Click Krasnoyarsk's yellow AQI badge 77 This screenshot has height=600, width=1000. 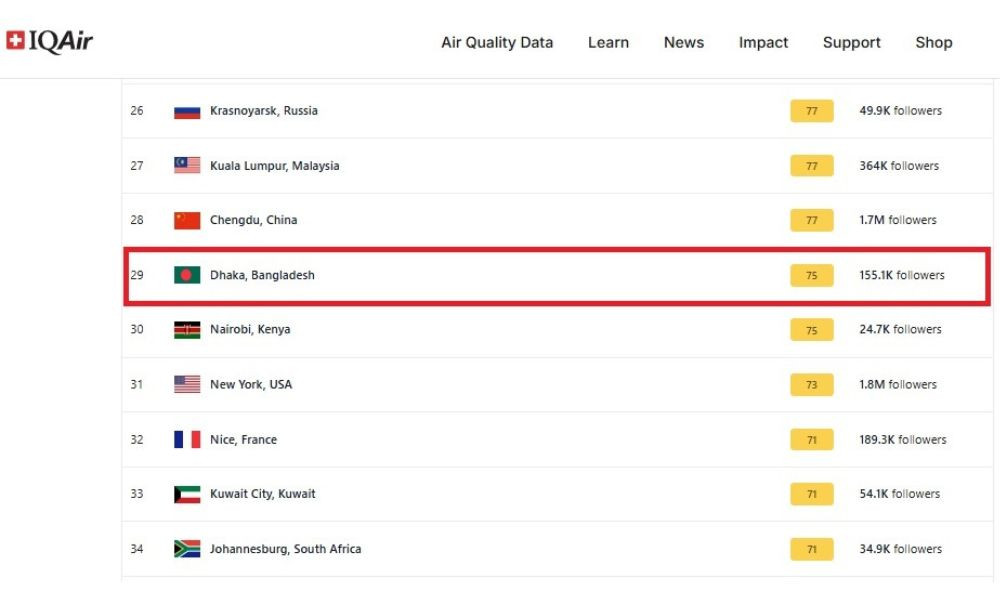pyautogui.click(x=811, y=111)
